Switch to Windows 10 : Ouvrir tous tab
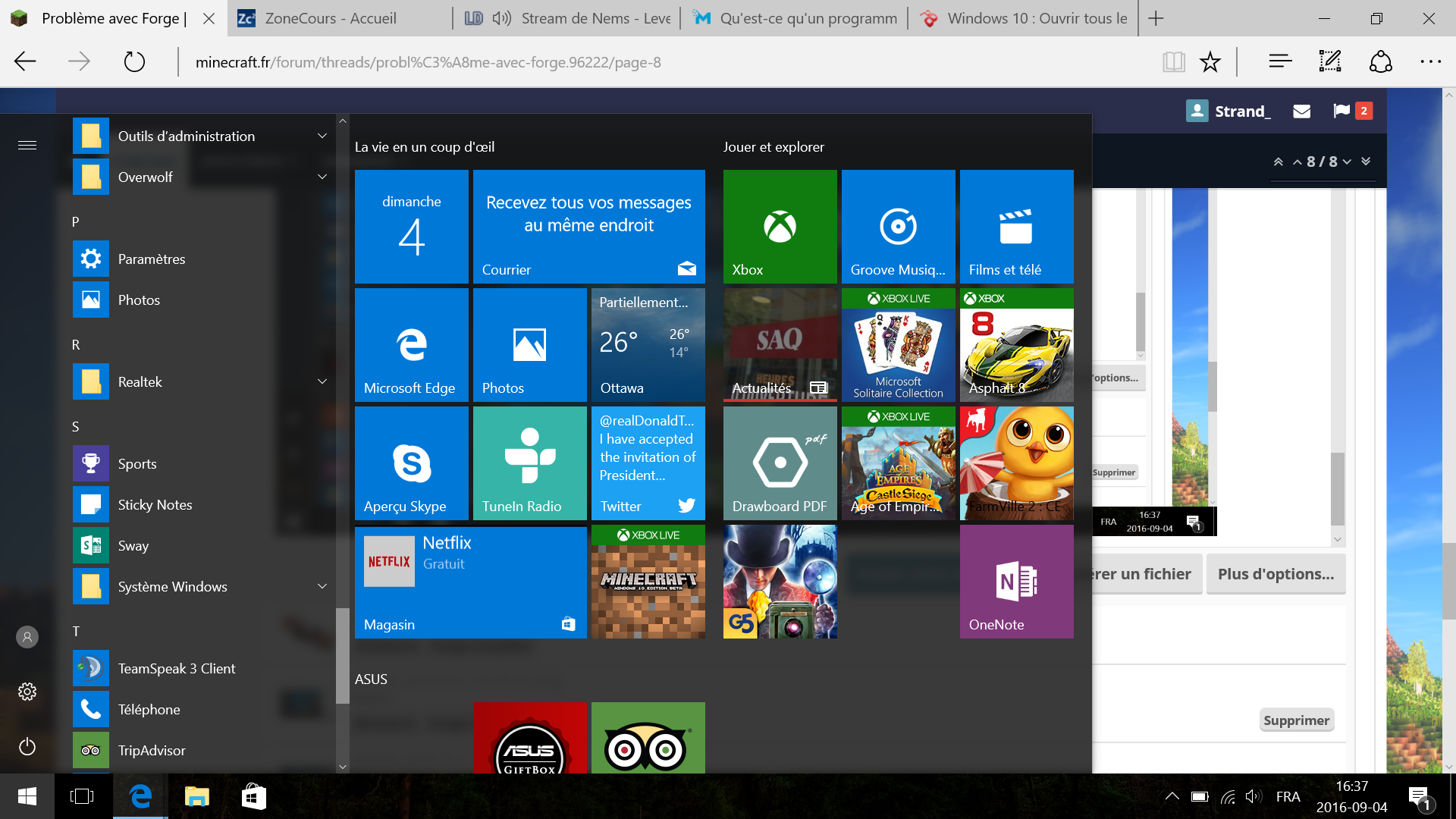The width and height of the screenshot is (1456, 819). 1023,18
